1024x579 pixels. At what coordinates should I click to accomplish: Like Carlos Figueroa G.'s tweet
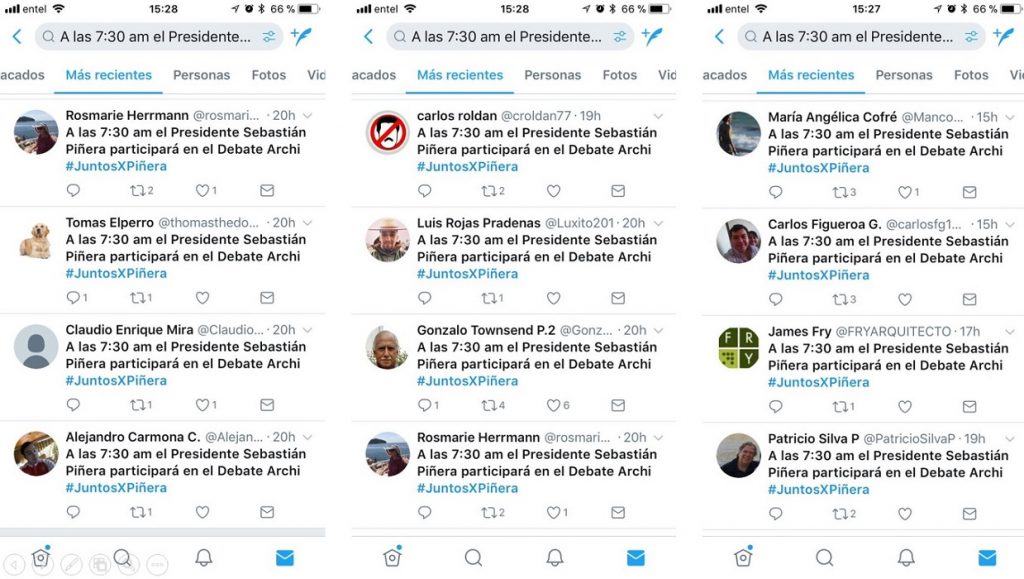pyautogui.click(x=904, y=300)
